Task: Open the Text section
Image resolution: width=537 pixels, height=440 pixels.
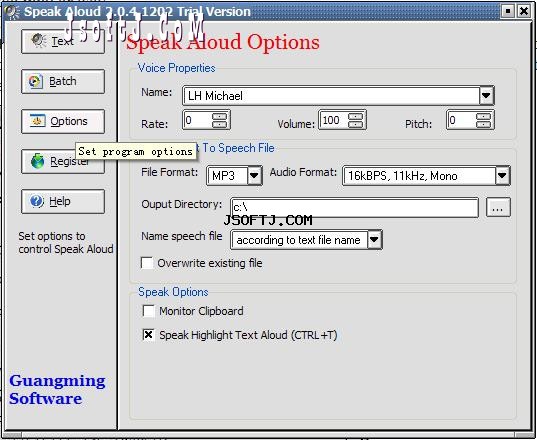Action: pos(63,41)
